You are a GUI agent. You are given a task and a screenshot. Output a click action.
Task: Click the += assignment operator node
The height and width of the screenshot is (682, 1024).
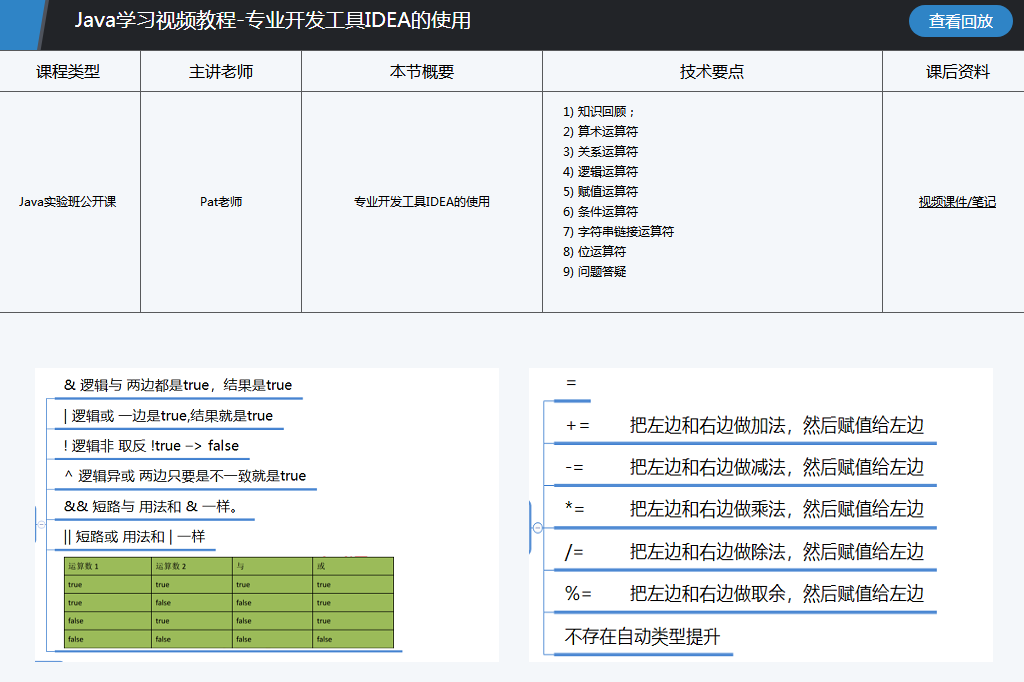(744, 426)
